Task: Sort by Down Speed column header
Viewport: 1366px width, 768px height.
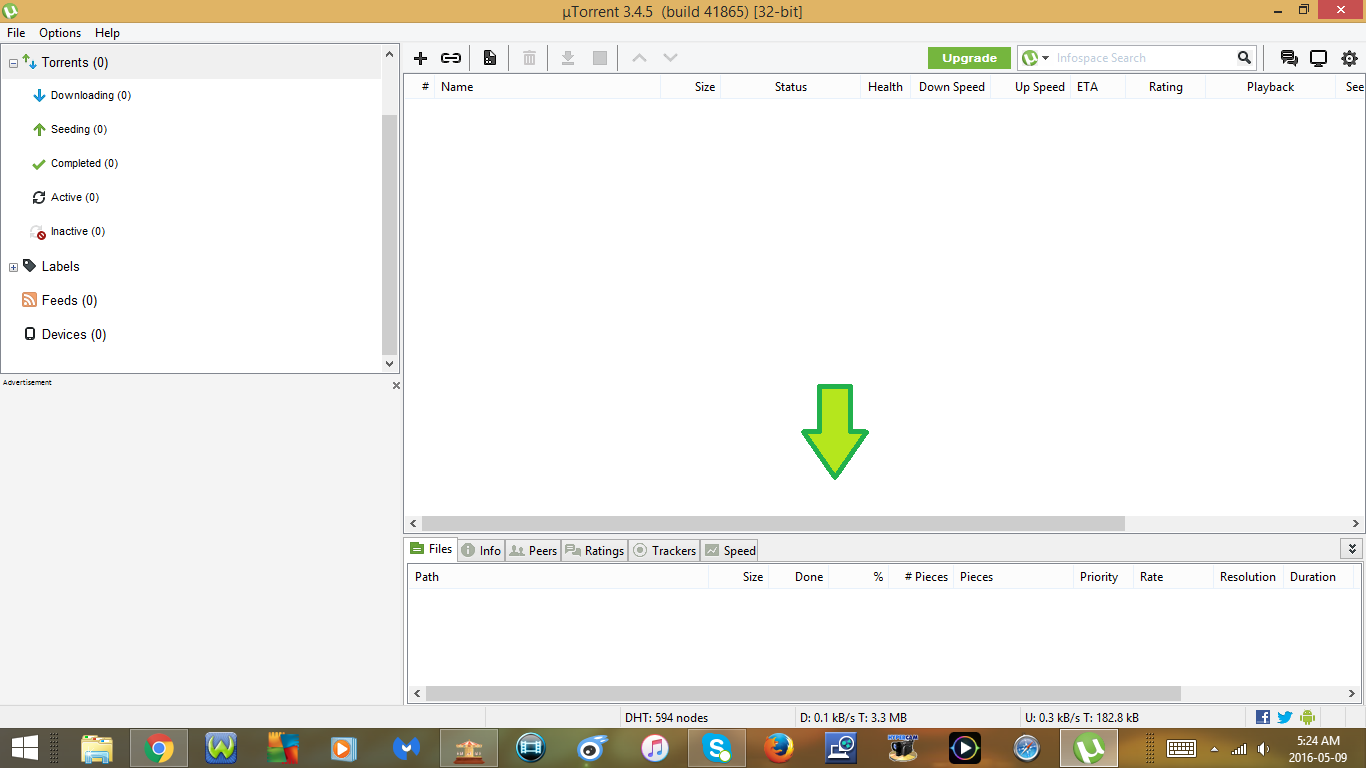Action: tap(950, 87)
